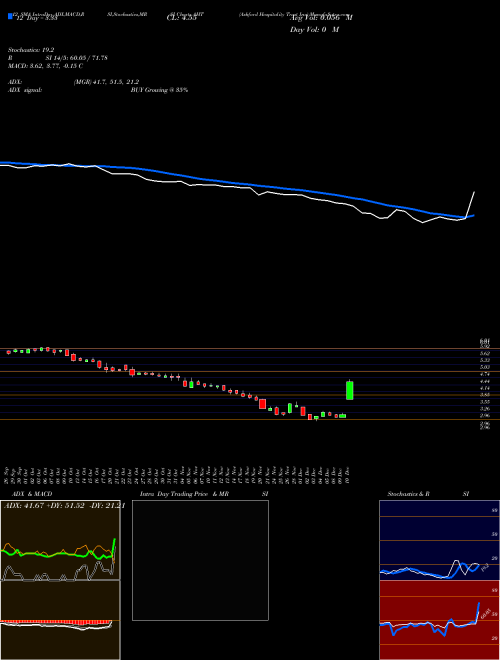The width and height of the screenshot is (500, 660).
Task: Click the "Avg Vol: 0.056 M" value
Action: pyautogui.click(x=321, y=18)
